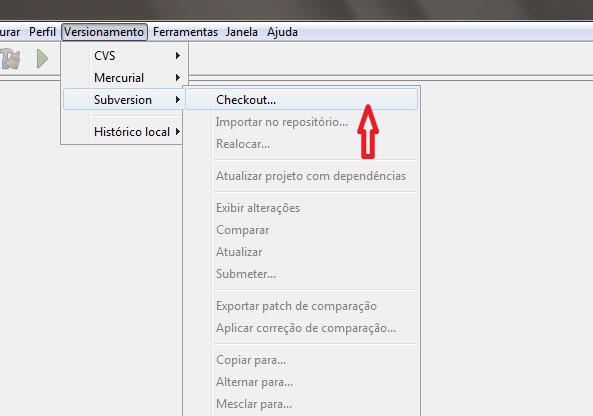This screenshot has height=416, width=593.
Task: Click the green Run Project play icon
Action: 42,59
